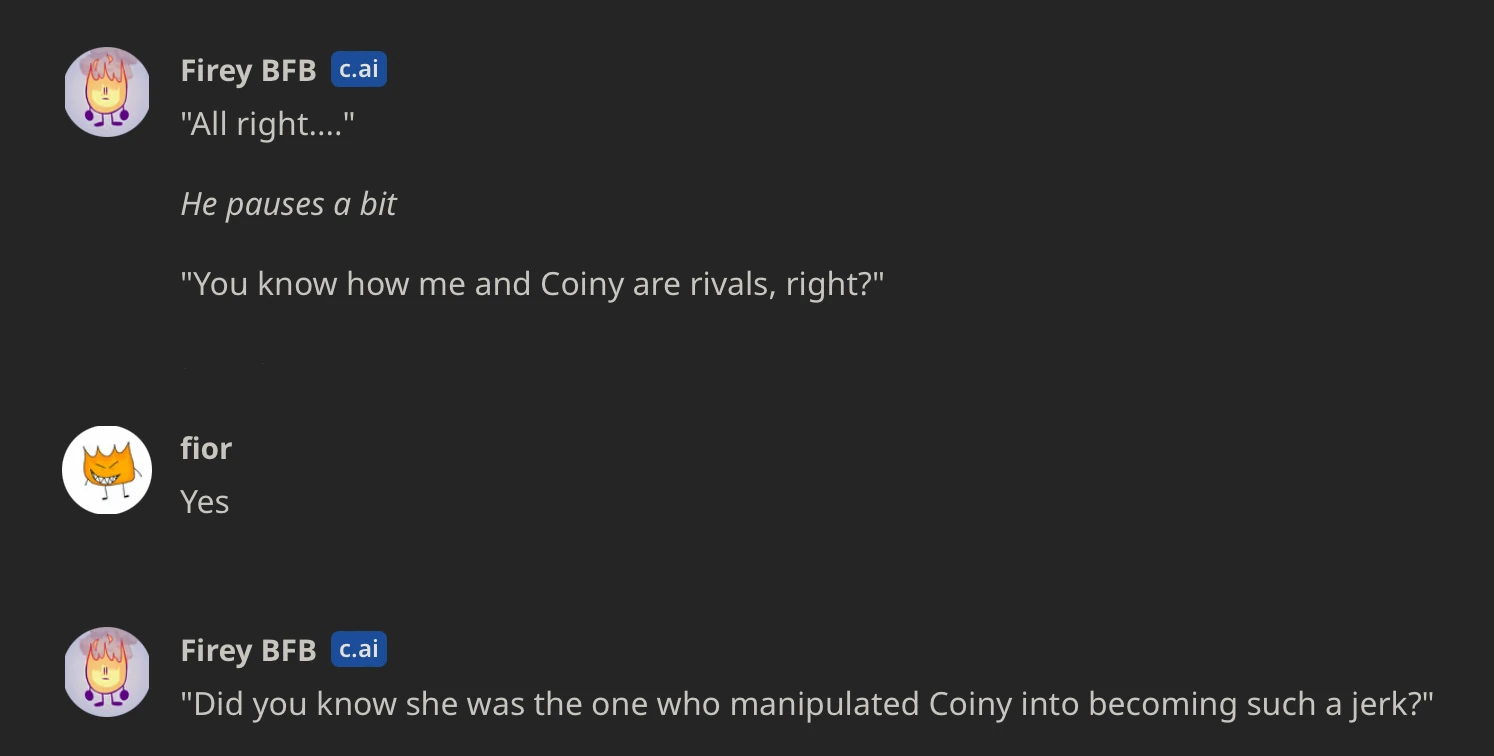
Task: Select the 'Firey BFB' username at the top
Action: click(x=248, y=70)
